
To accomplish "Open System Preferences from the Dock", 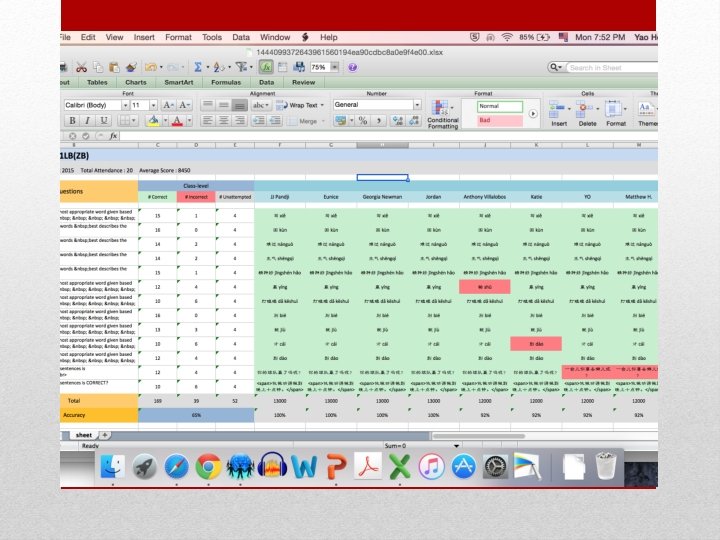I will 495,467.
